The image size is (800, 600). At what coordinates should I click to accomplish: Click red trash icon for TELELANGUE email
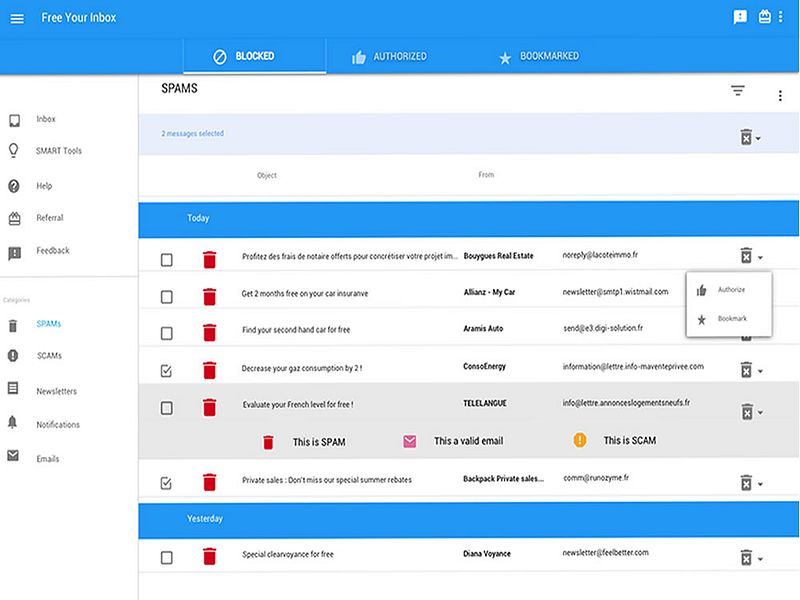click(209, 407)
